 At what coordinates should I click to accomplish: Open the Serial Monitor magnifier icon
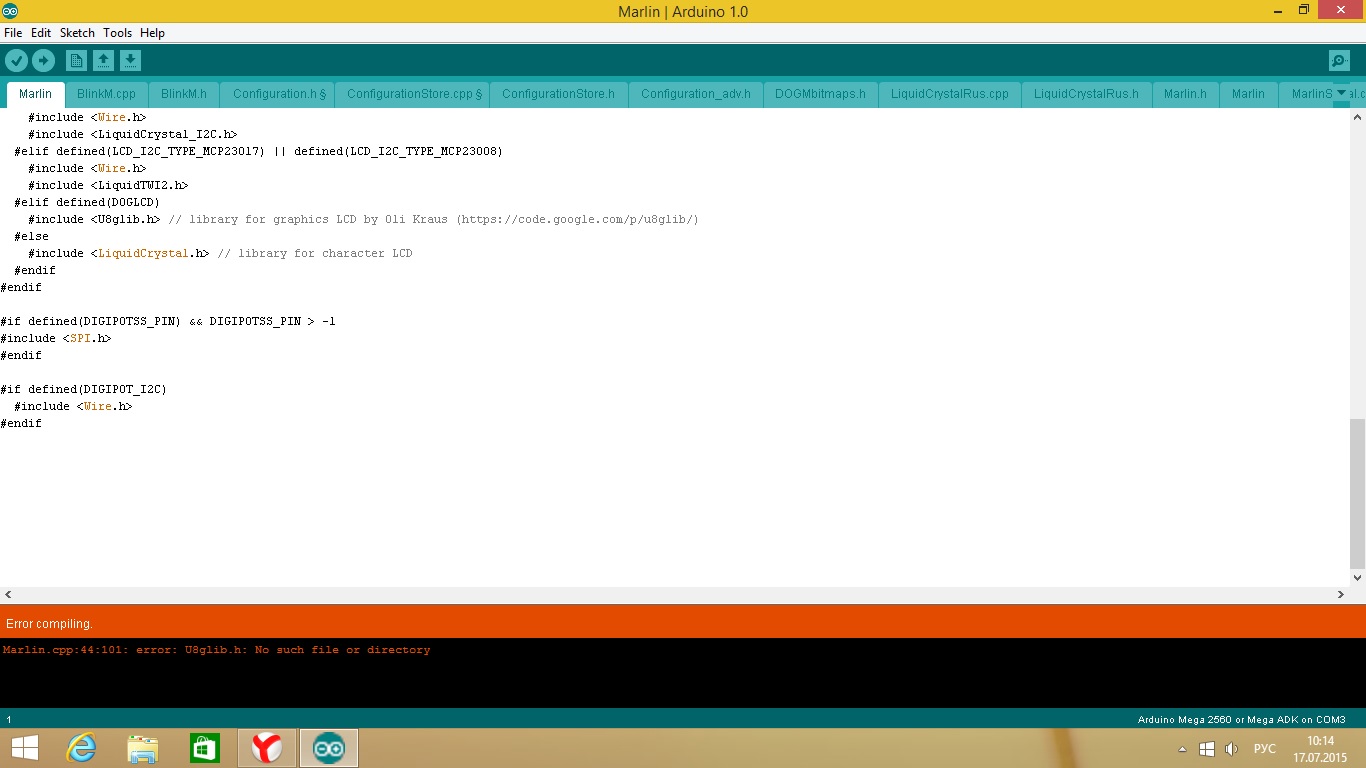[x=1339, y=61]
